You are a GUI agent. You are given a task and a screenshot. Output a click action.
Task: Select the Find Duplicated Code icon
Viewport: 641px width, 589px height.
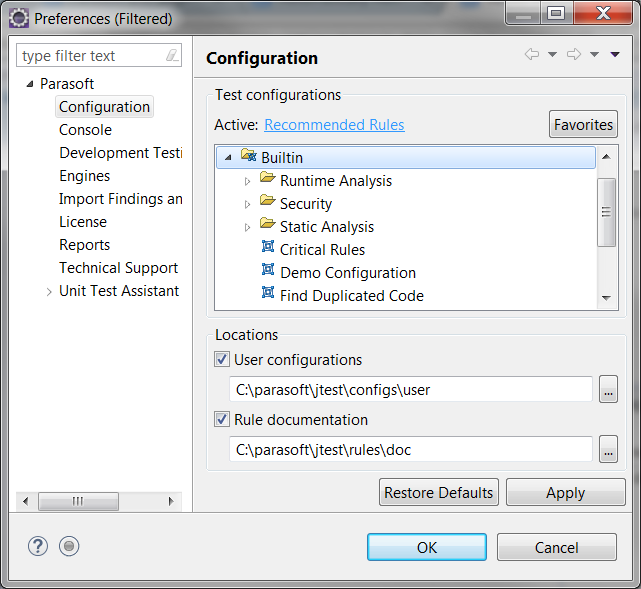coord(268,292)
